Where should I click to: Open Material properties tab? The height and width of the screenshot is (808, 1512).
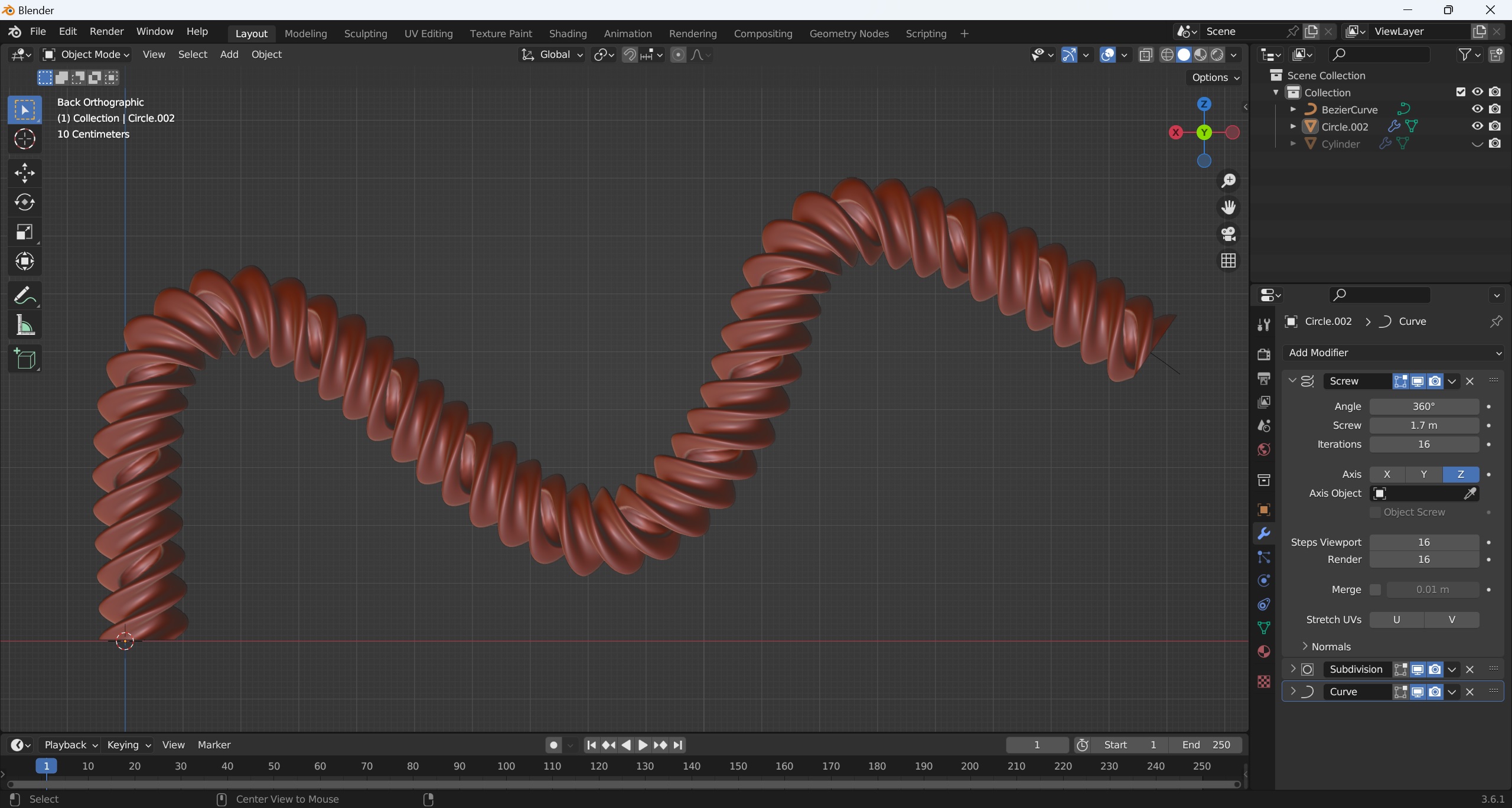(1264, 651)
